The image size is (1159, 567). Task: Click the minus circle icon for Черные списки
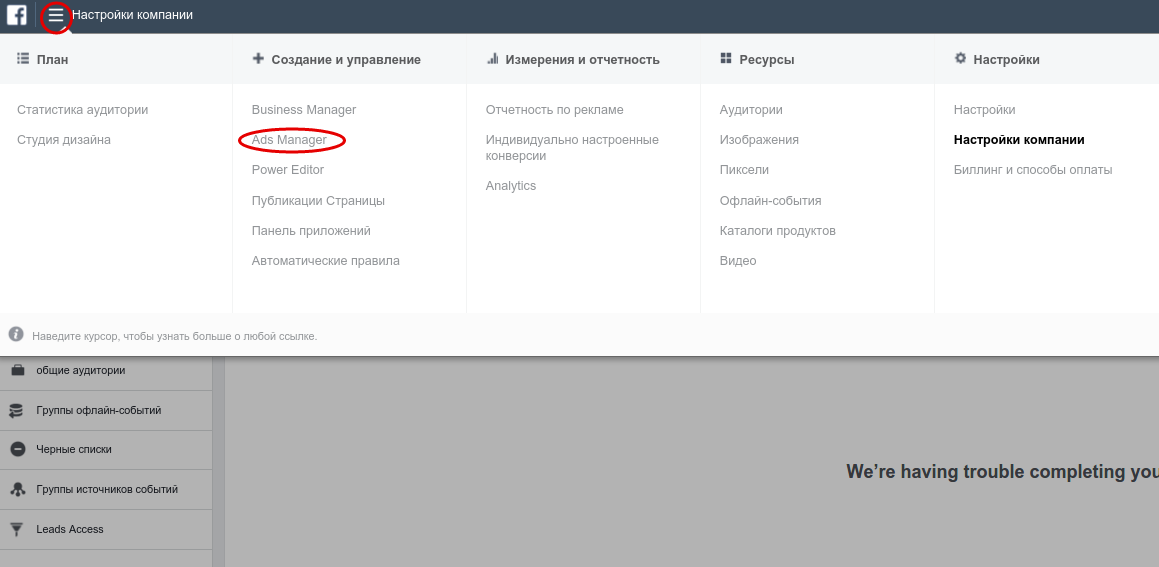18,449
